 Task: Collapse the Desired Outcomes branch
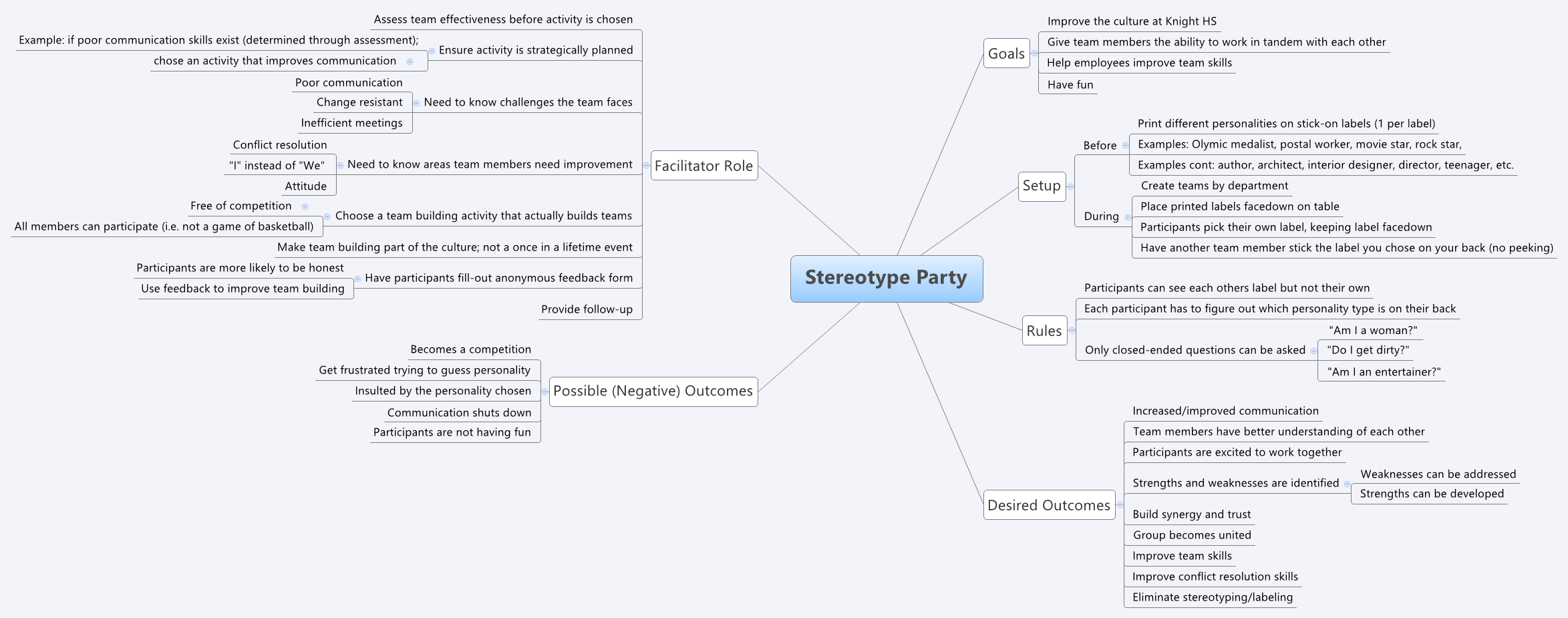[x=1120, y=505]
